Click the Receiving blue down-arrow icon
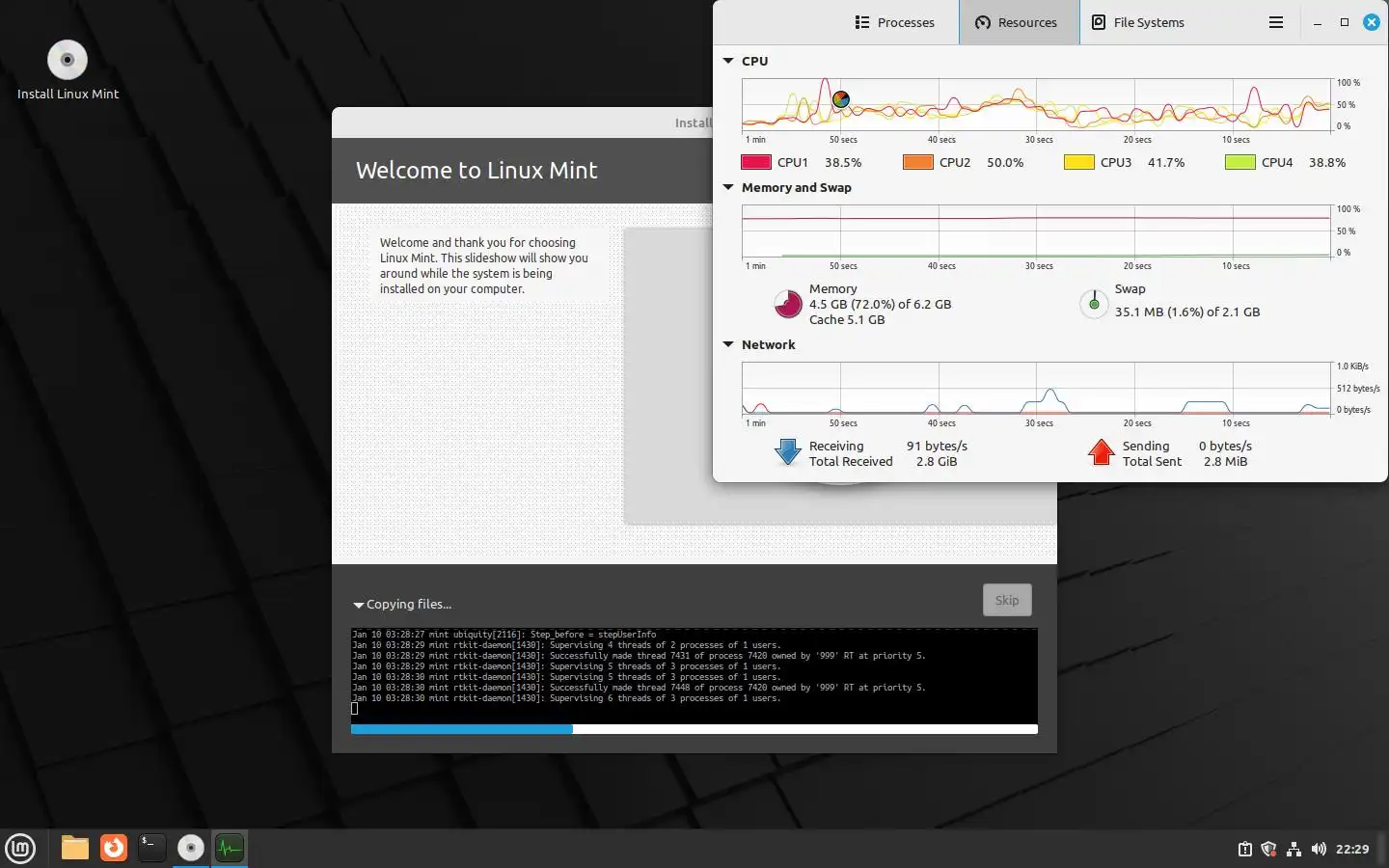This screenshot has width=1389, height=868. [788, 452]
